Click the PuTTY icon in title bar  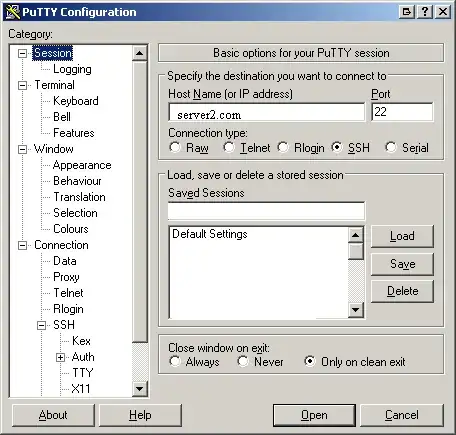tap(13, 12)
